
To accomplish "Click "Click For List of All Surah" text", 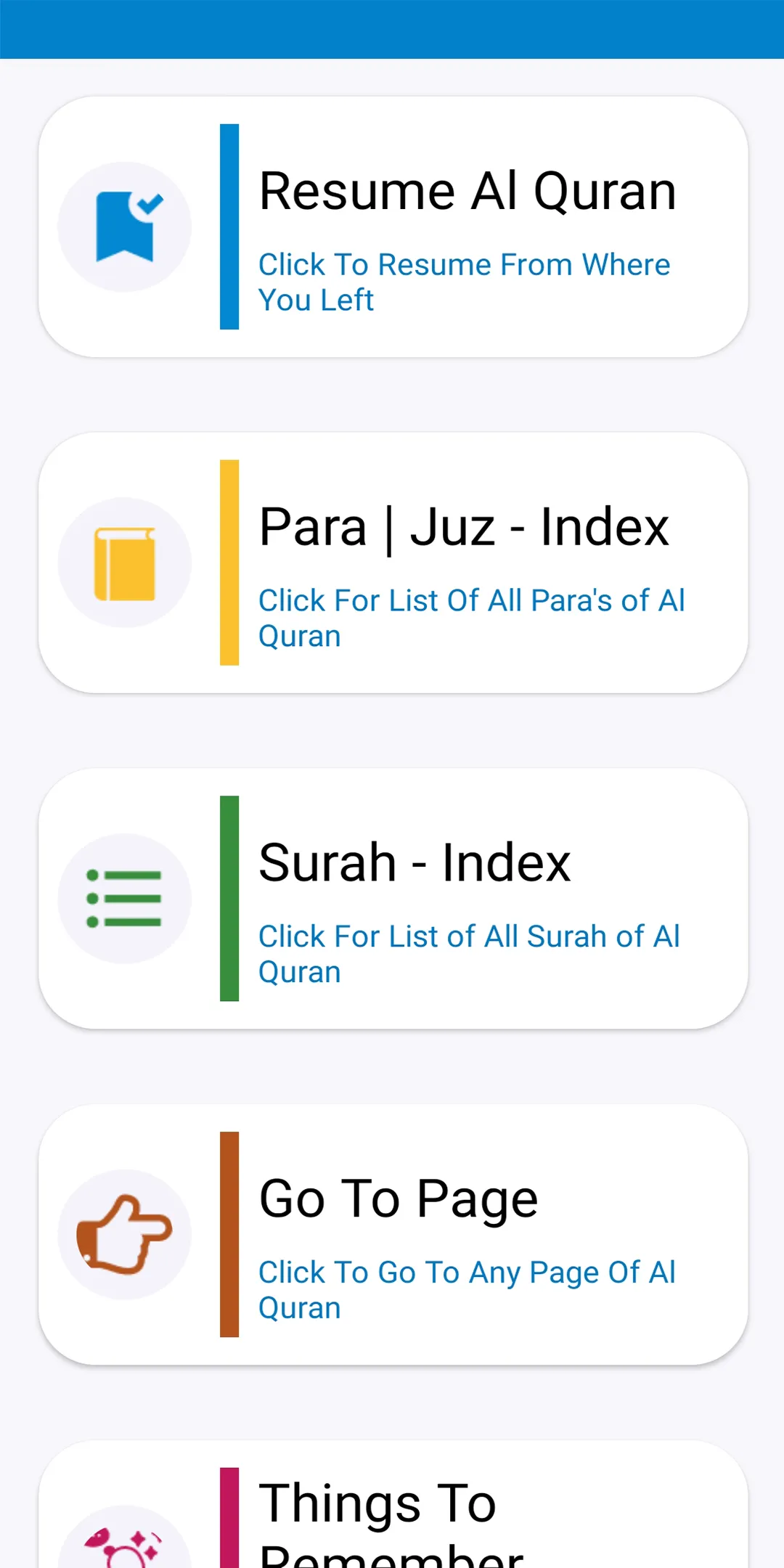I will pyautogui.click(x=469, y=953).
